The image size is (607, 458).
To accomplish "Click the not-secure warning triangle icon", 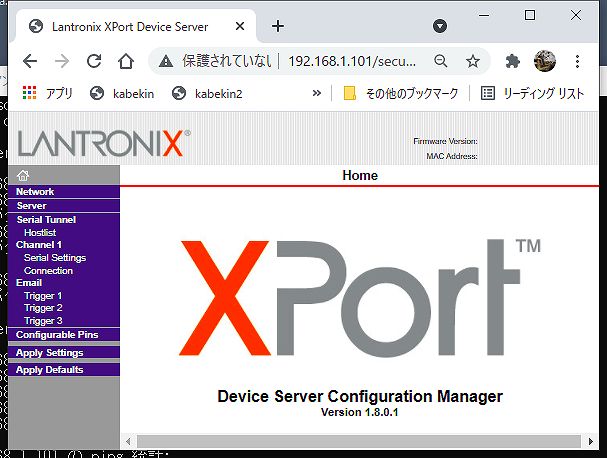I will coord(166,61).
